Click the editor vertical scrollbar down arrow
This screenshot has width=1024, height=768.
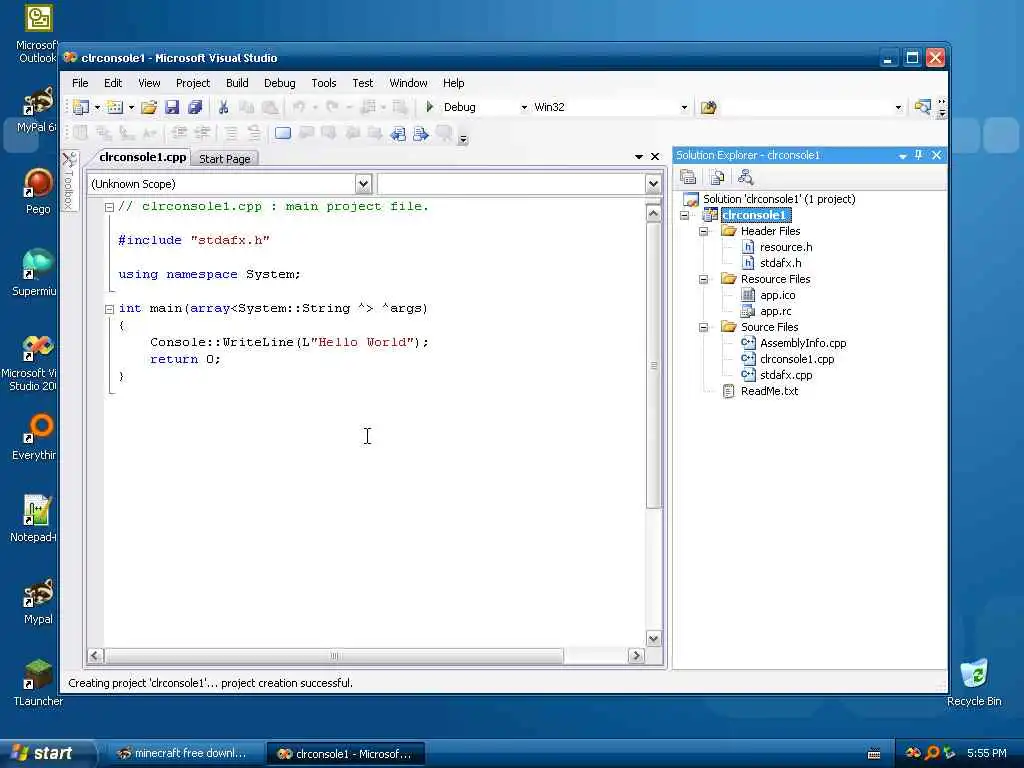(653, 638)
